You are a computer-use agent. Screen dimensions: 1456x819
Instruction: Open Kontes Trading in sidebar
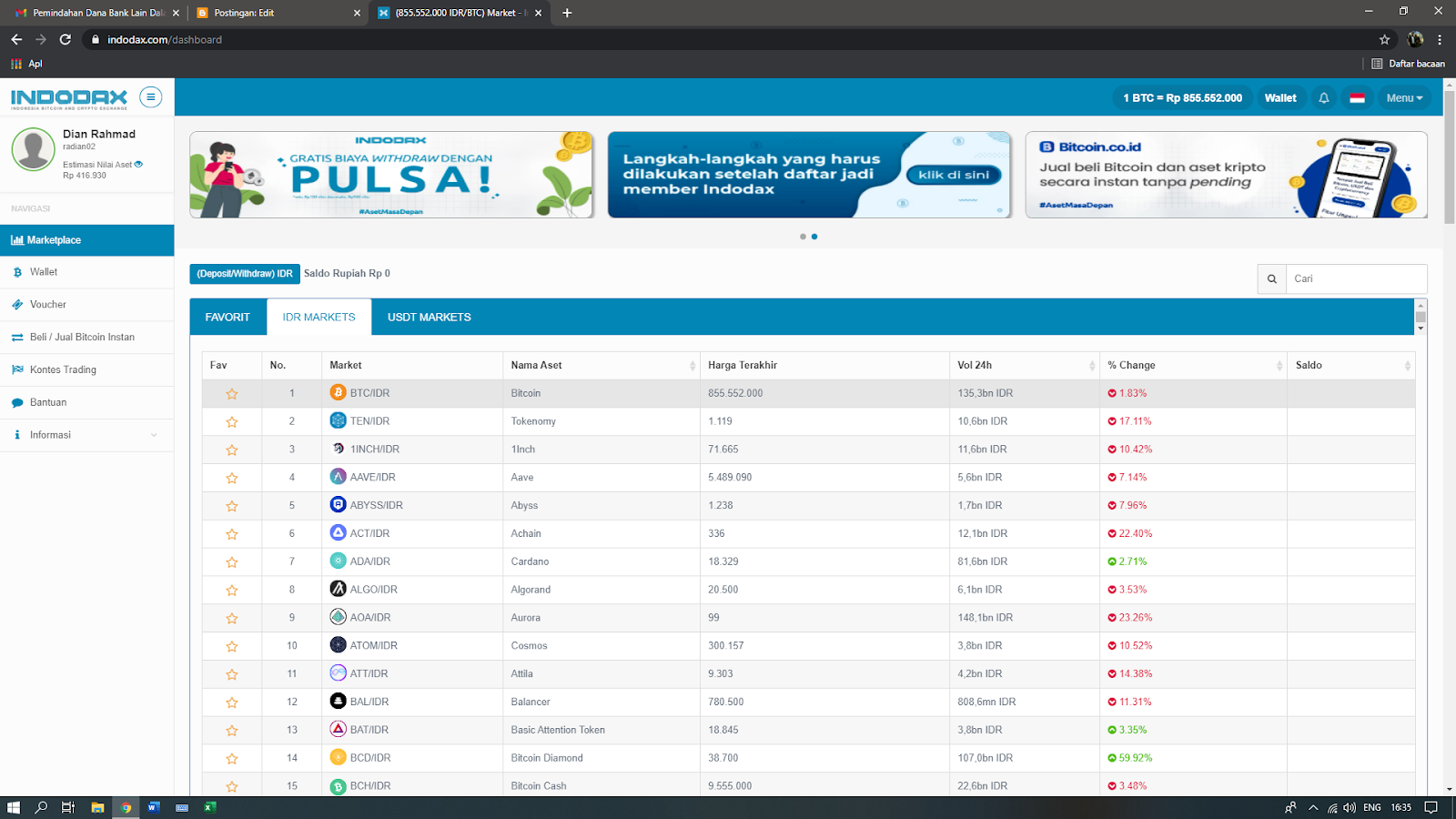pyautogui.click(x=87, y=369)
